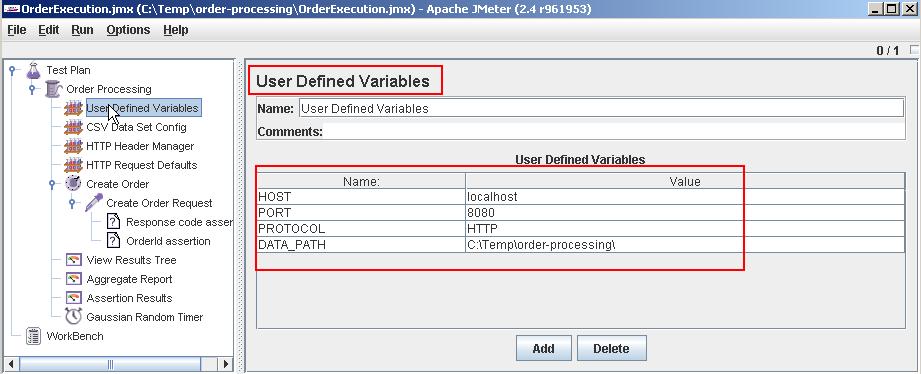Click the OrderId assertion icon
The image size is (921, 374).
113,241
